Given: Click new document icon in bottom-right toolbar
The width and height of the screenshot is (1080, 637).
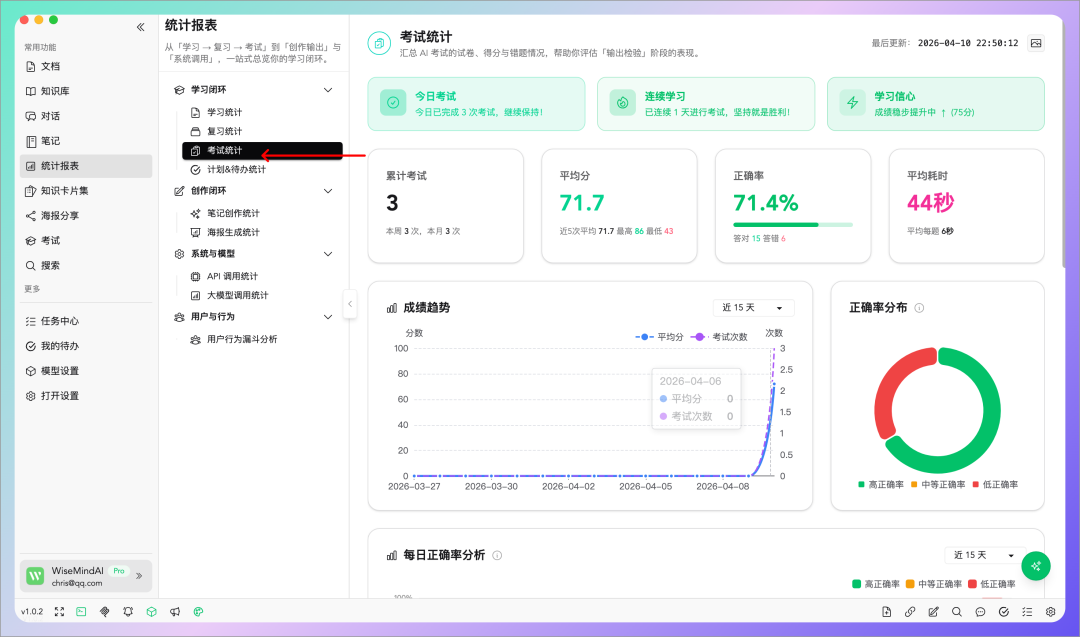Looking at the screenshot, I should coord(886,612).
